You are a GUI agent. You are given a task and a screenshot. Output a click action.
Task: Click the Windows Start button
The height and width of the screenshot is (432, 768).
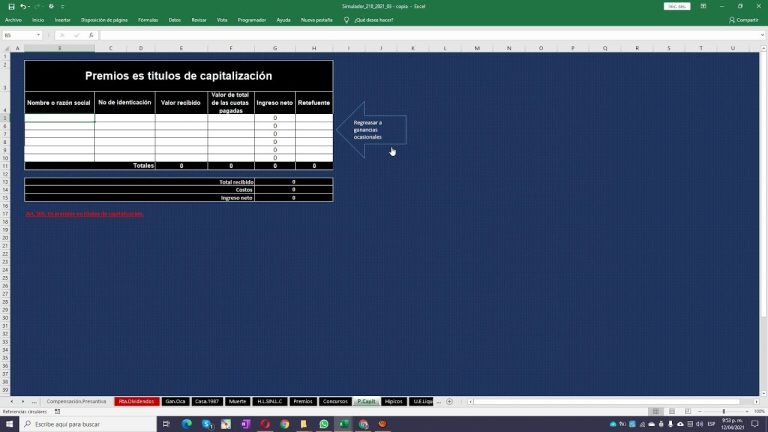8,424
